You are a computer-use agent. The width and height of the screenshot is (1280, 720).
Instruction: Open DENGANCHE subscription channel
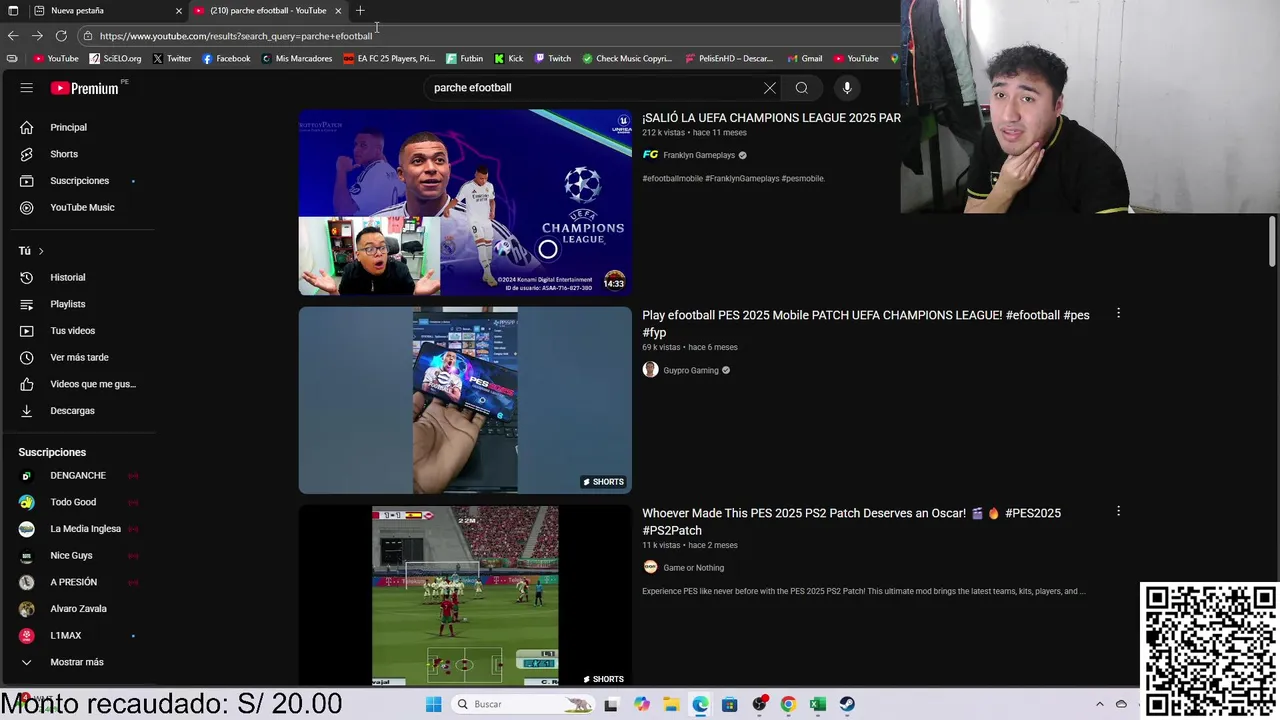tap(78, 475)
